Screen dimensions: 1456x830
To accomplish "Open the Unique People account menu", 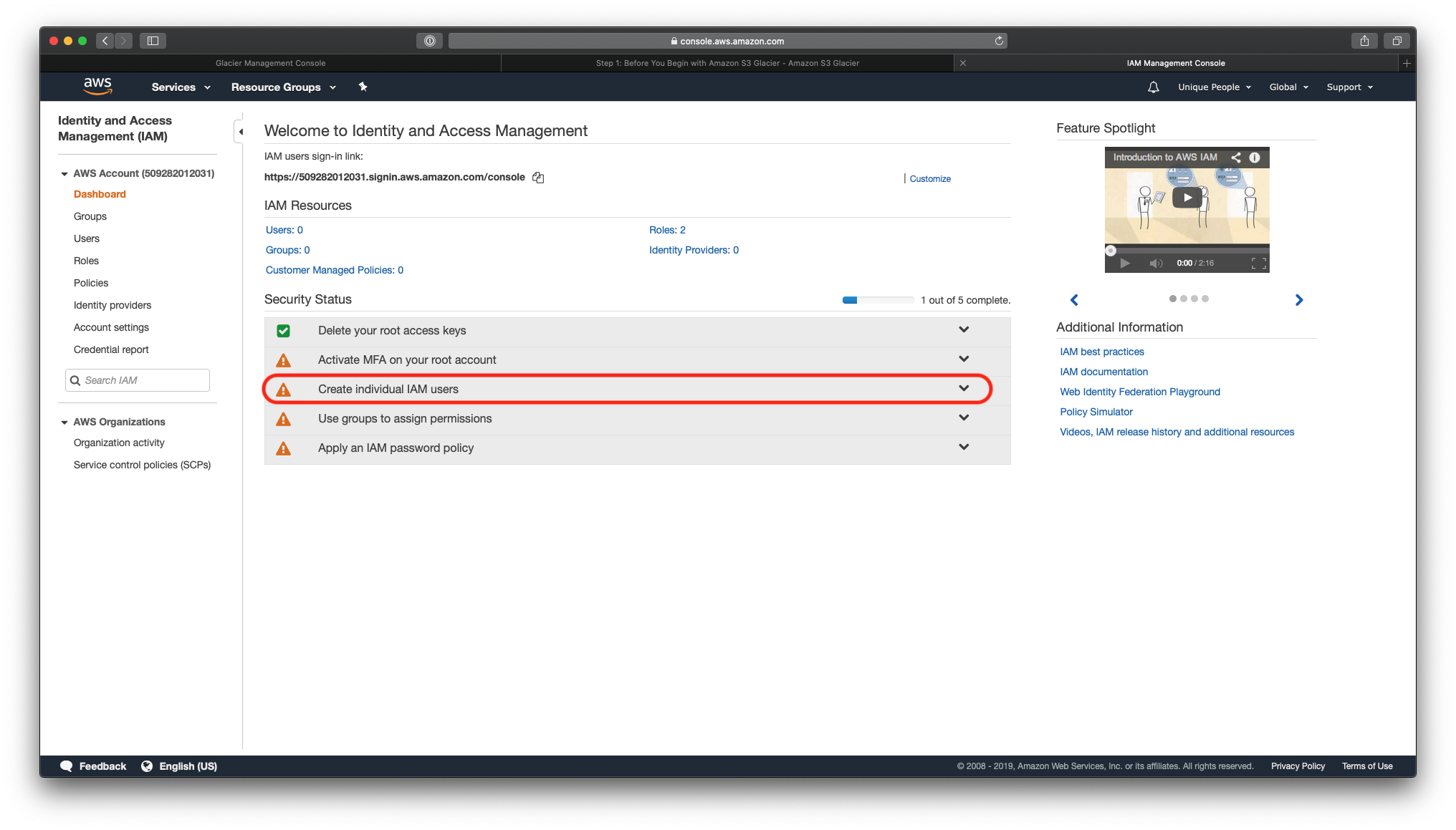I will (x=1215, y=87).
